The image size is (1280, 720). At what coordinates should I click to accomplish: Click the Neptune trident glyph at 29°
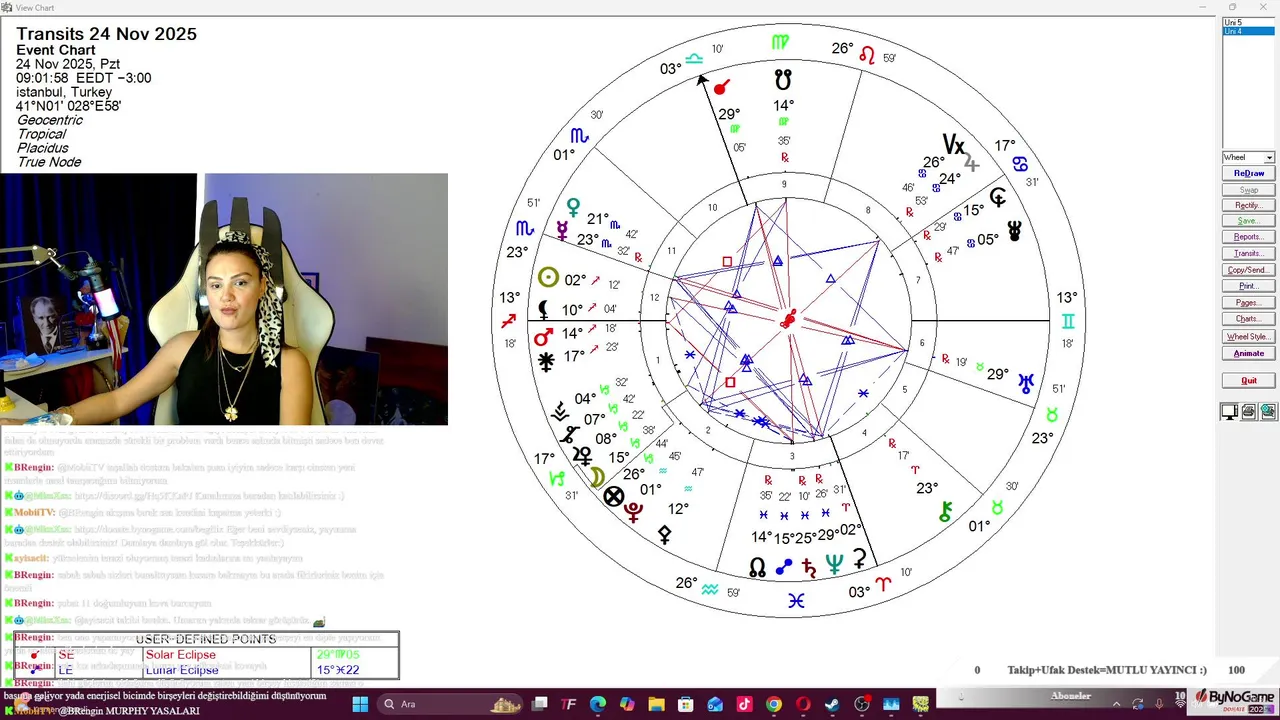[834, 565]
